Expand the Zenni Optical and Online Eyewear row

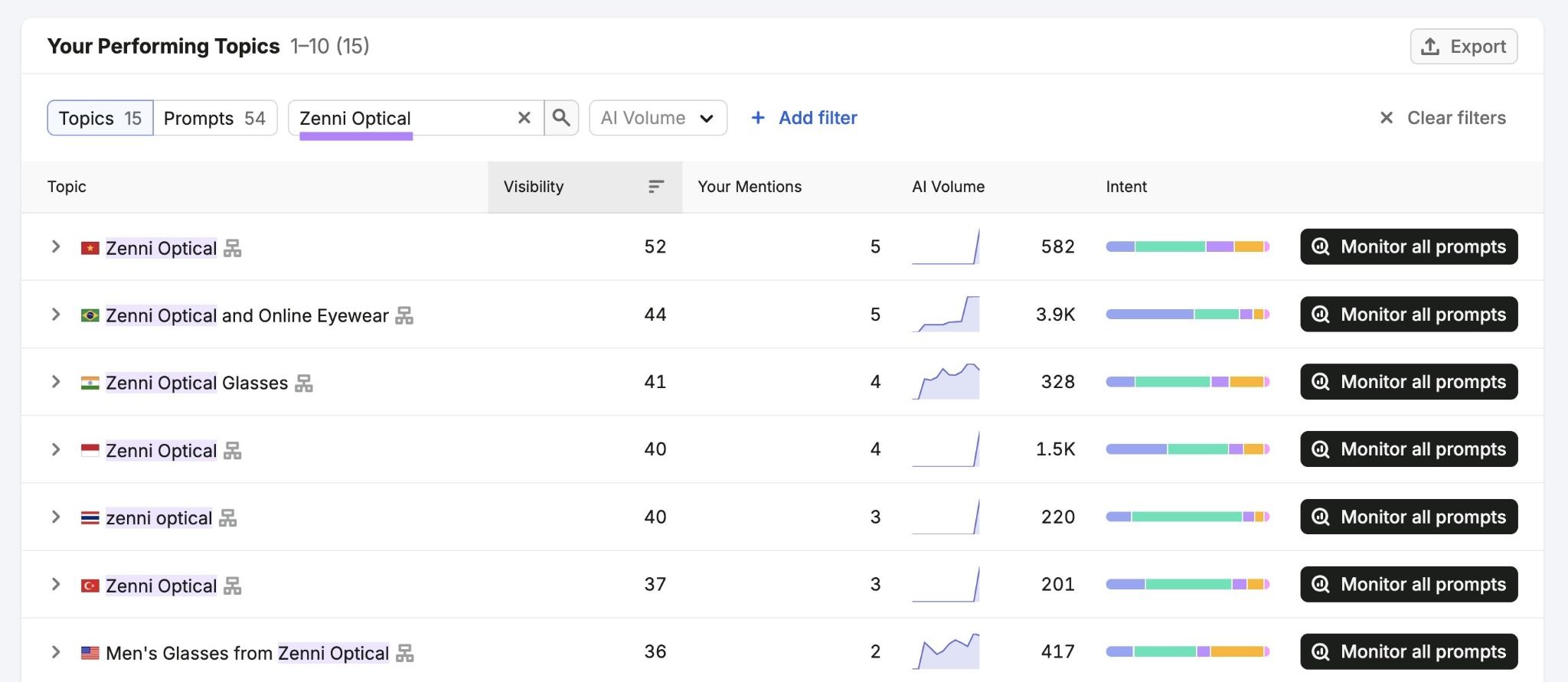coord(56,315)
